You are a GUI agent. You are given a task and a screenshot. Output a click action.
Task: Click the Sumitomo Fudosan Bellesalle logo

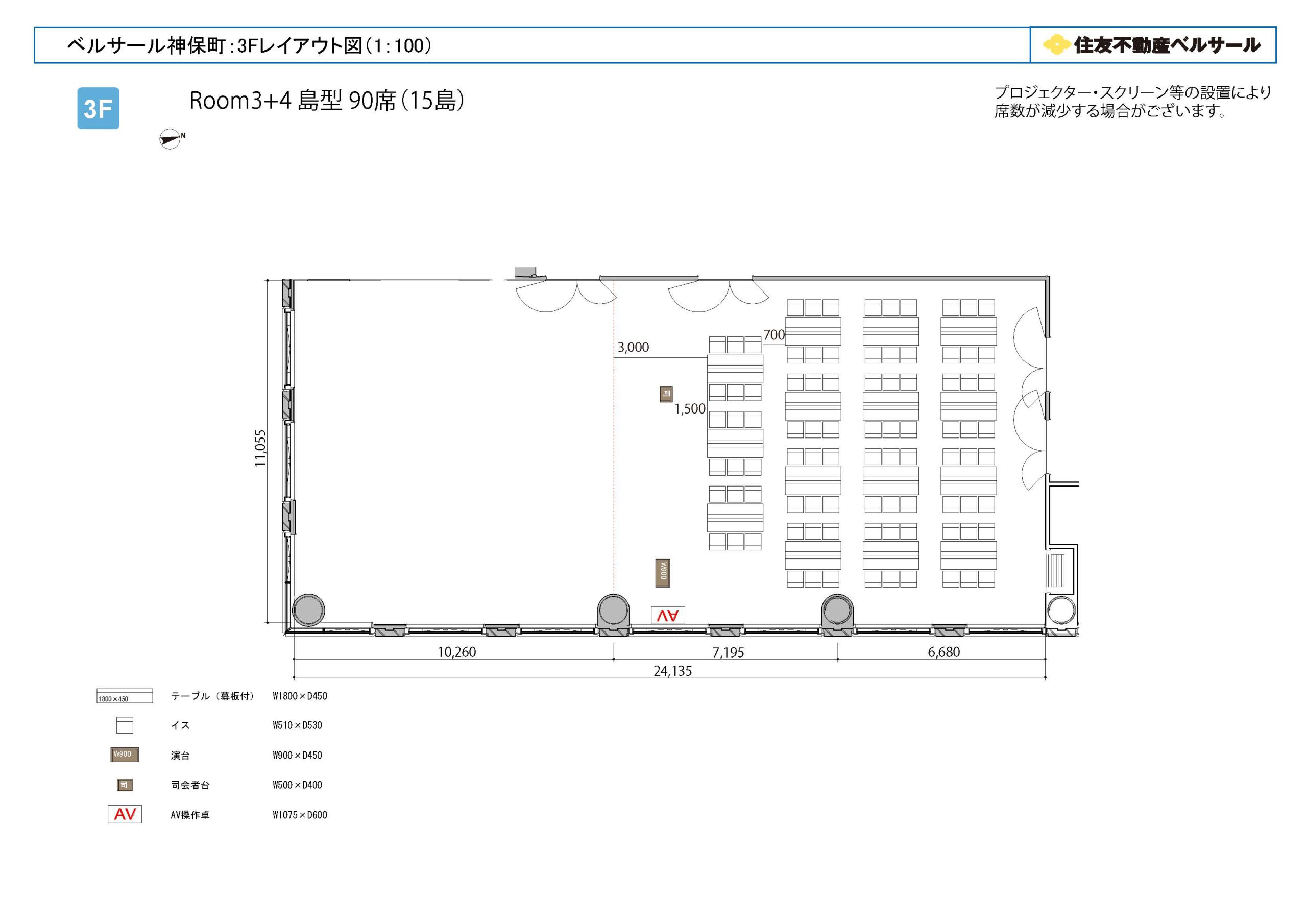click(1152, 45)
